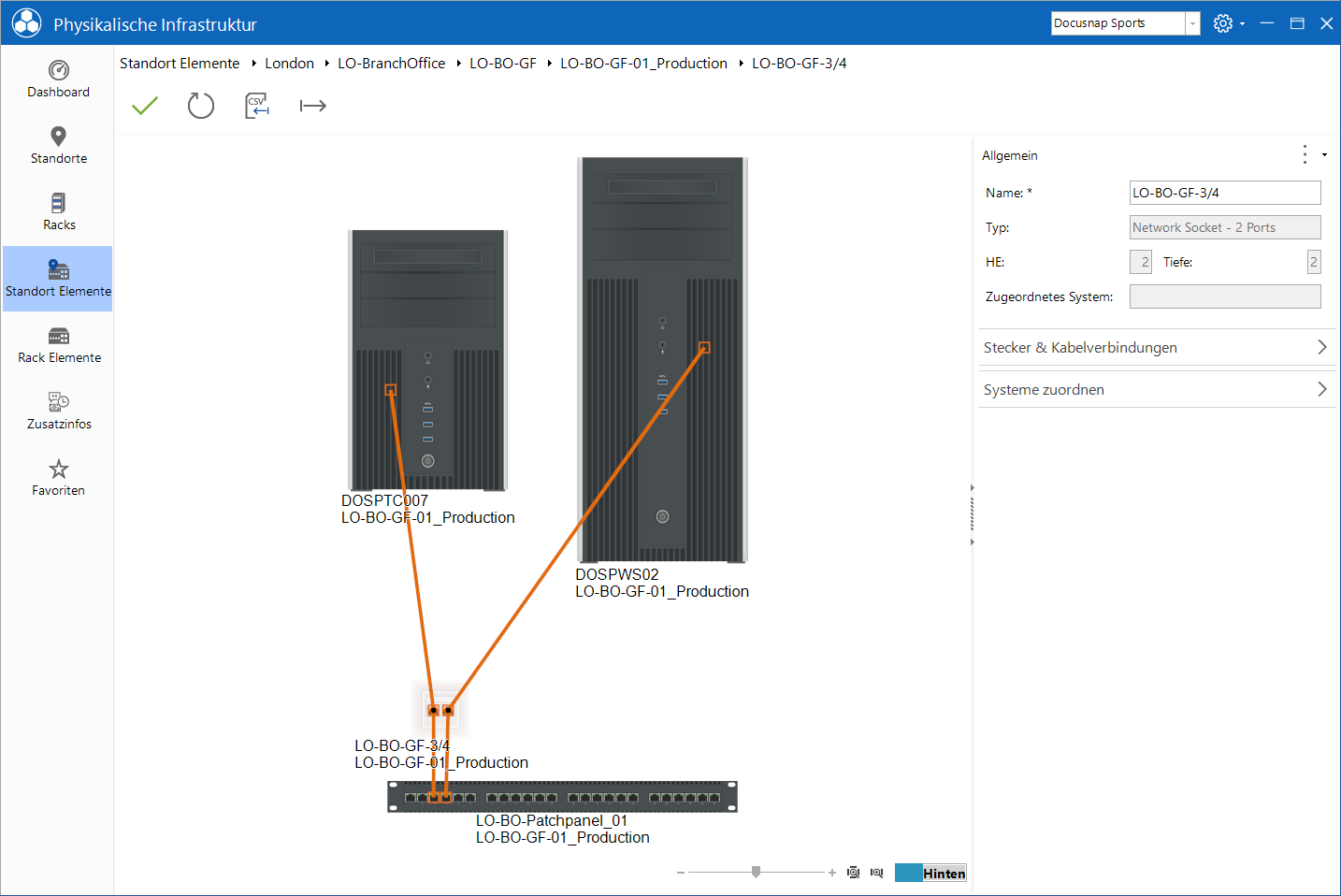1341x896 pixels.
Task: Go to Standorte in sidebar
Action: pyautogui.click(x=58, y=146)
